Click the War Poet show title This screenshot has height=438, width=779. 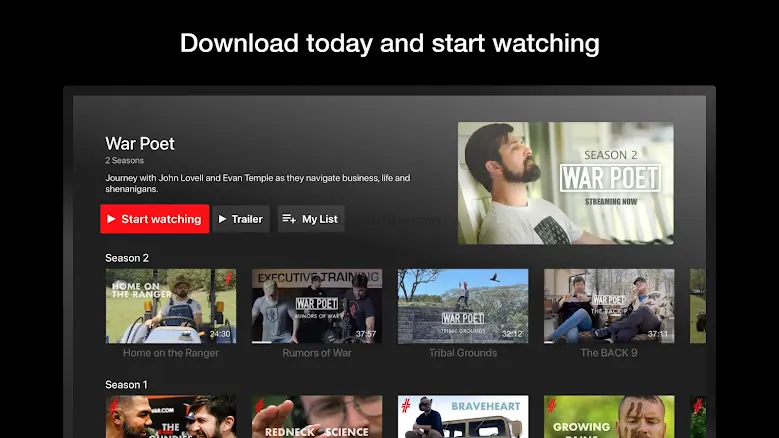click(140, 144)
